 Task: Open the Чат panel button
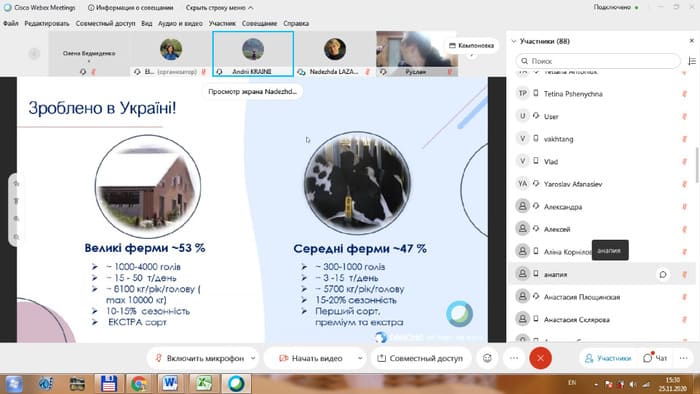click(655, 358)
